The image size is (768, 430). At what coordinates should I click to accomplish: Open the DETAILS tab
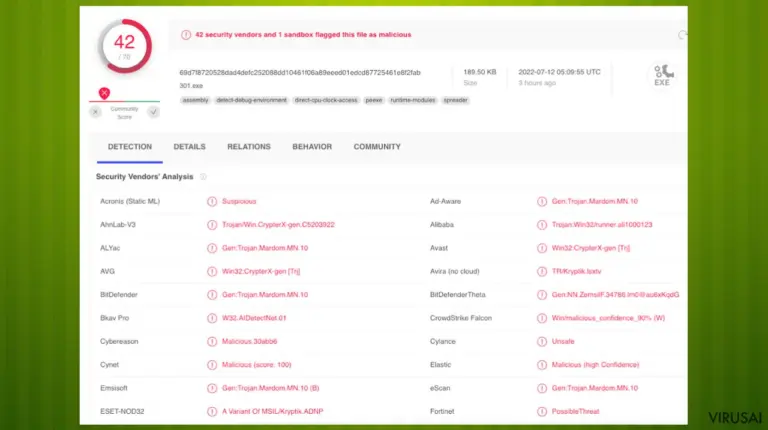point(190,147)
